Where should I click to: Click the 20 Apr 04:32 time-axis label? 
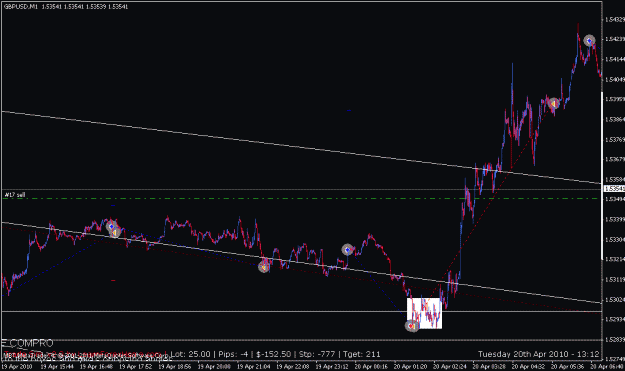click(528, 366)
